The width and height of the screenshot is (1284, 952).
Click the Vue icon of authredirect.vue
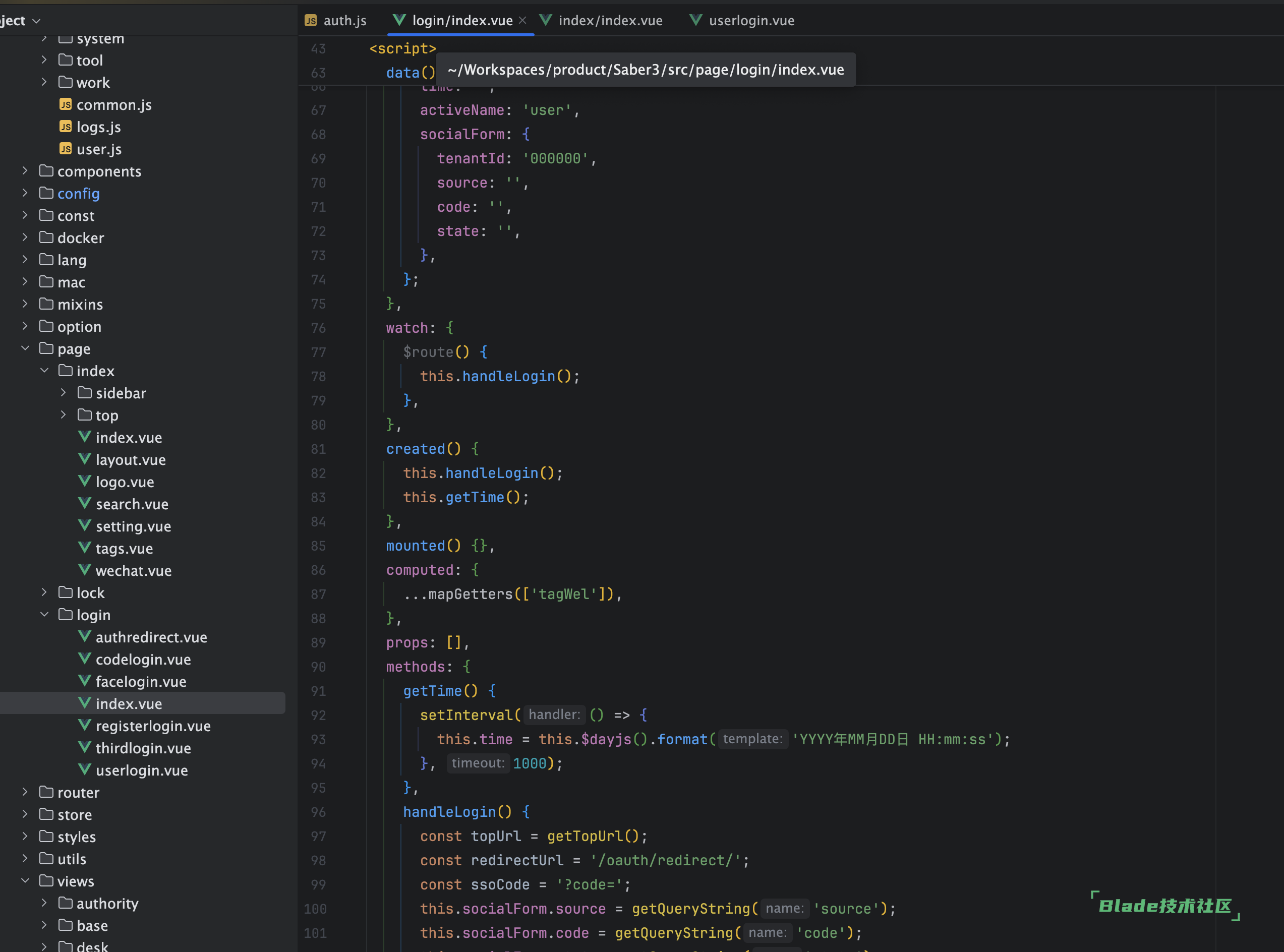coord(85,637)
